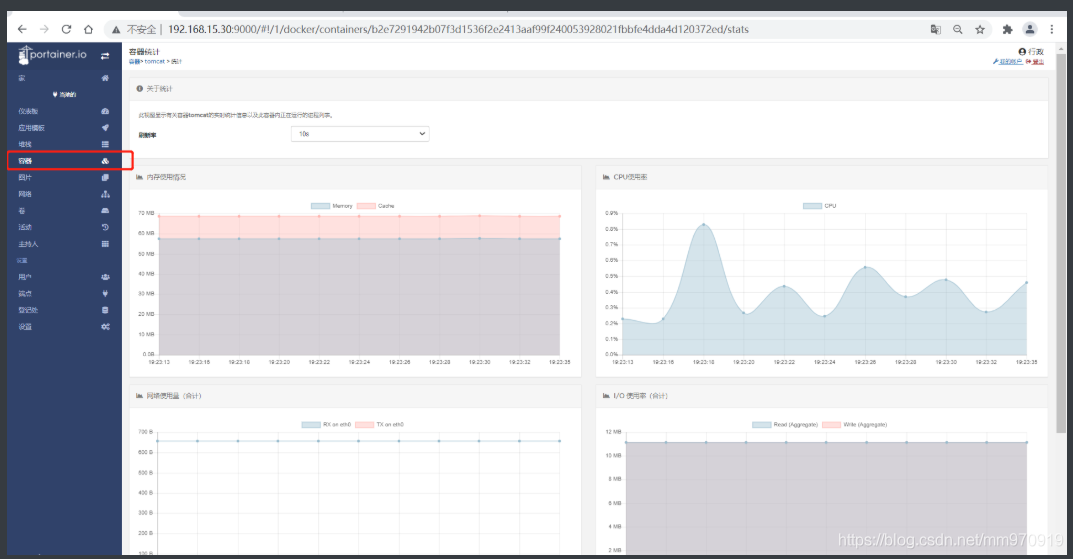Open Networks via the sitemap icon

point(105,194)
